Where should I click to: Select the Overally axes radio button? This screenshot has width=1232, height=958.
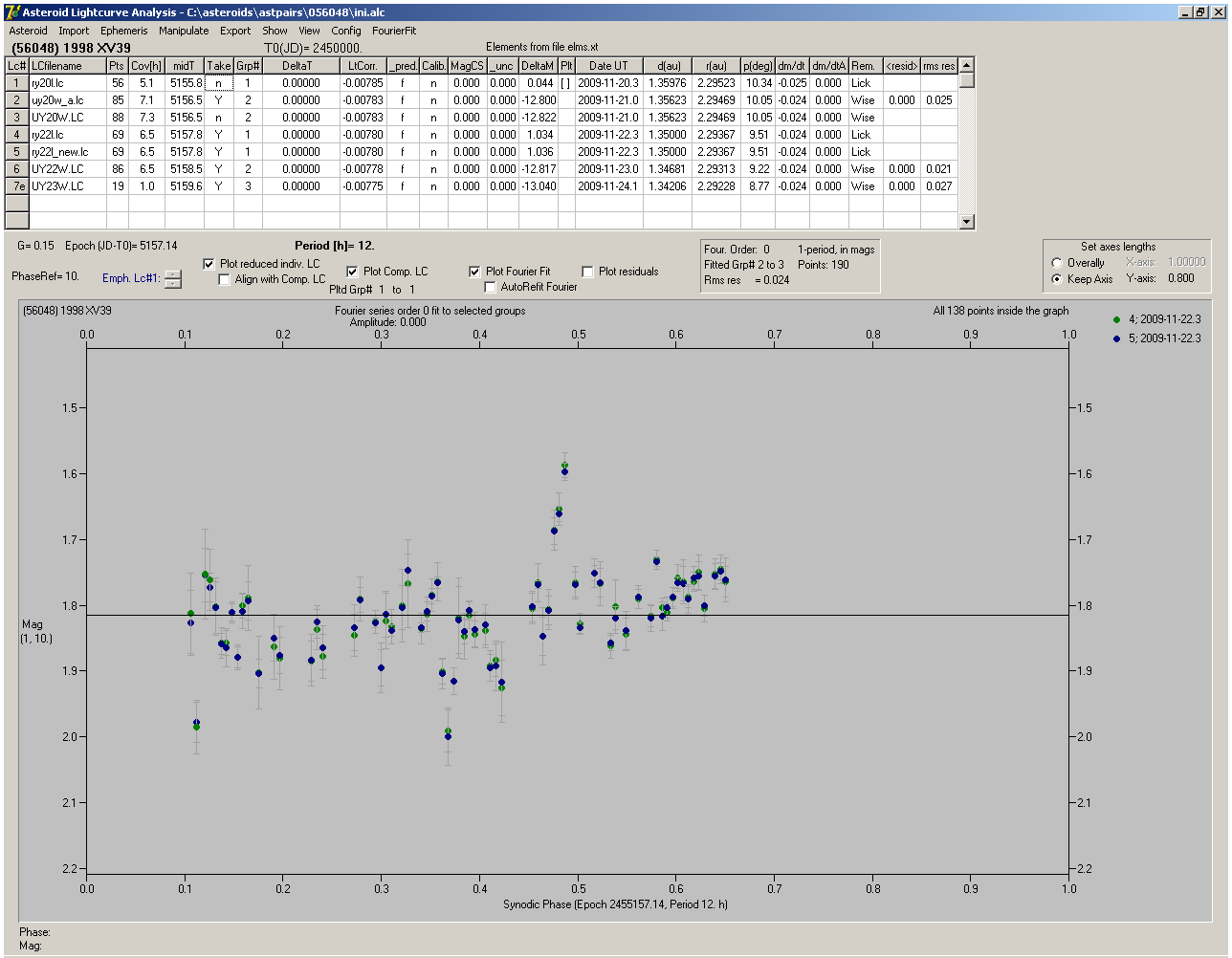click(x=1057, y=263)
